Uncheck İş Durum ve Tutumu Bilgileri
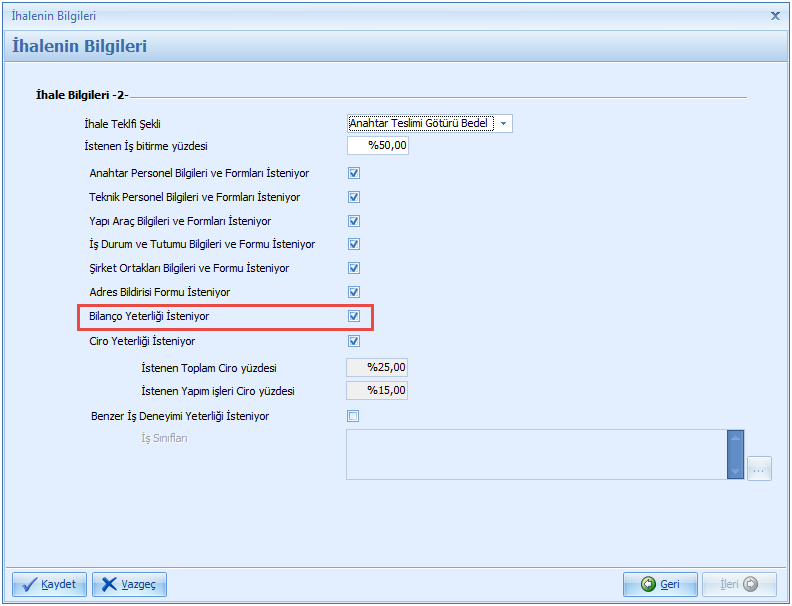Viewport: 792px width, 606px height. pyautogui.click(x=354, y=244)
